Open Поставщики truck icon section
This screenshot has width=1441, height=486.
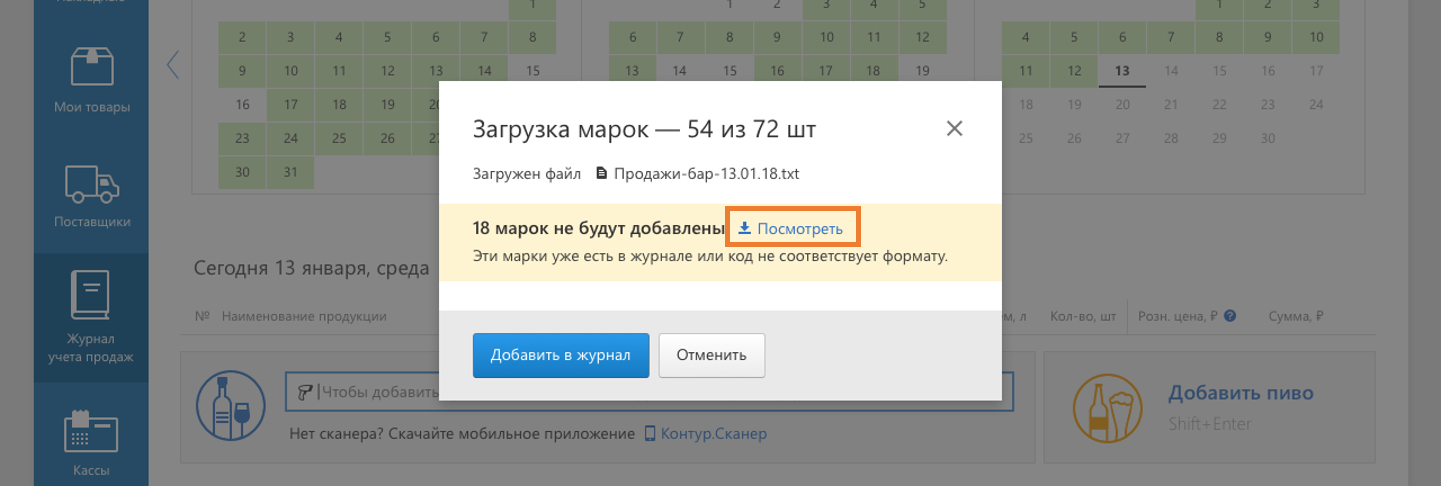92,195
